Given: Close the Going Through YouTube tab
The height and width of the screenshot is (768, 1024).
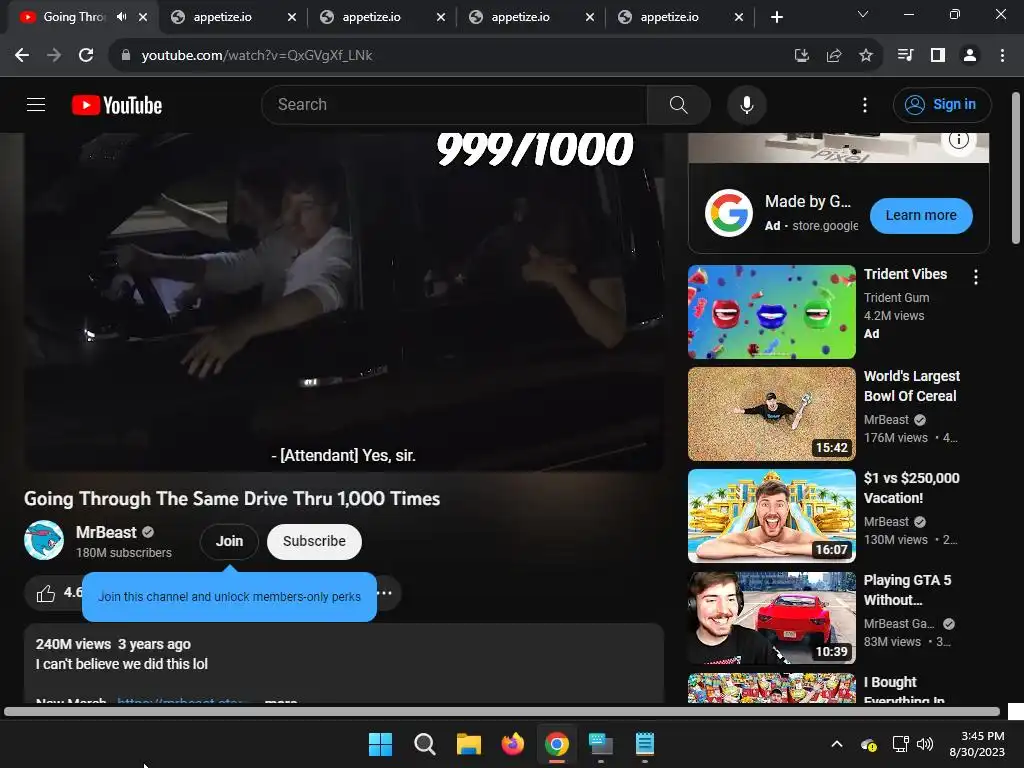Looking at the screenshot, I should click(x=143, y=17).
